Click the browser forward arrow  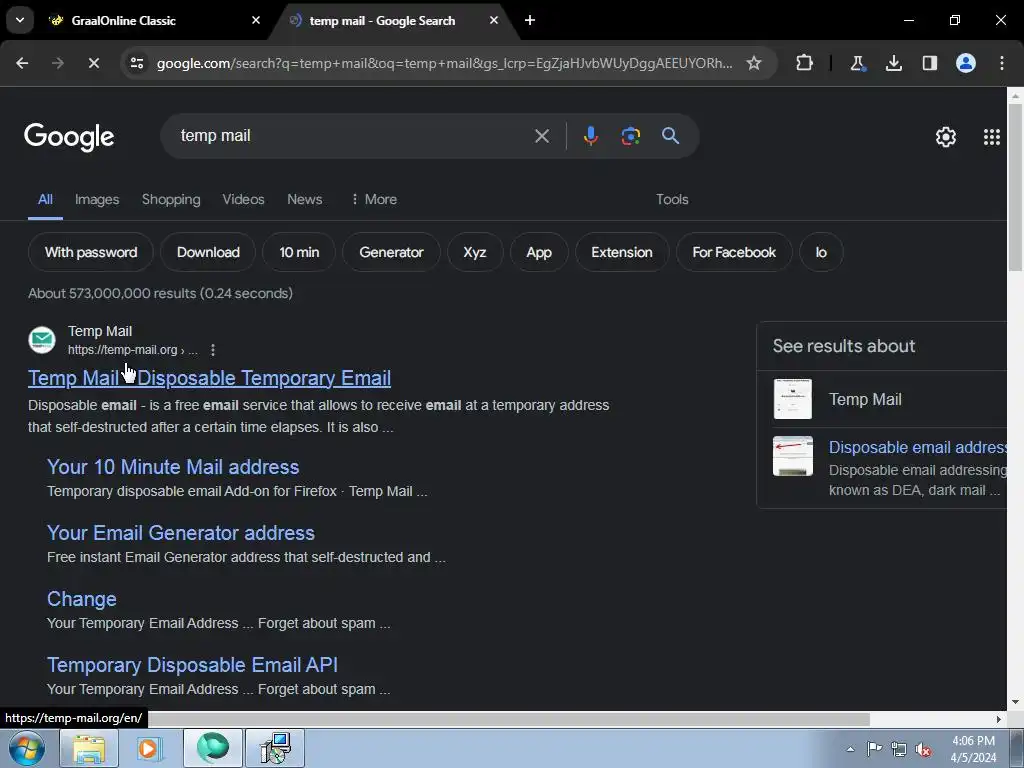(x=58, y=63)
